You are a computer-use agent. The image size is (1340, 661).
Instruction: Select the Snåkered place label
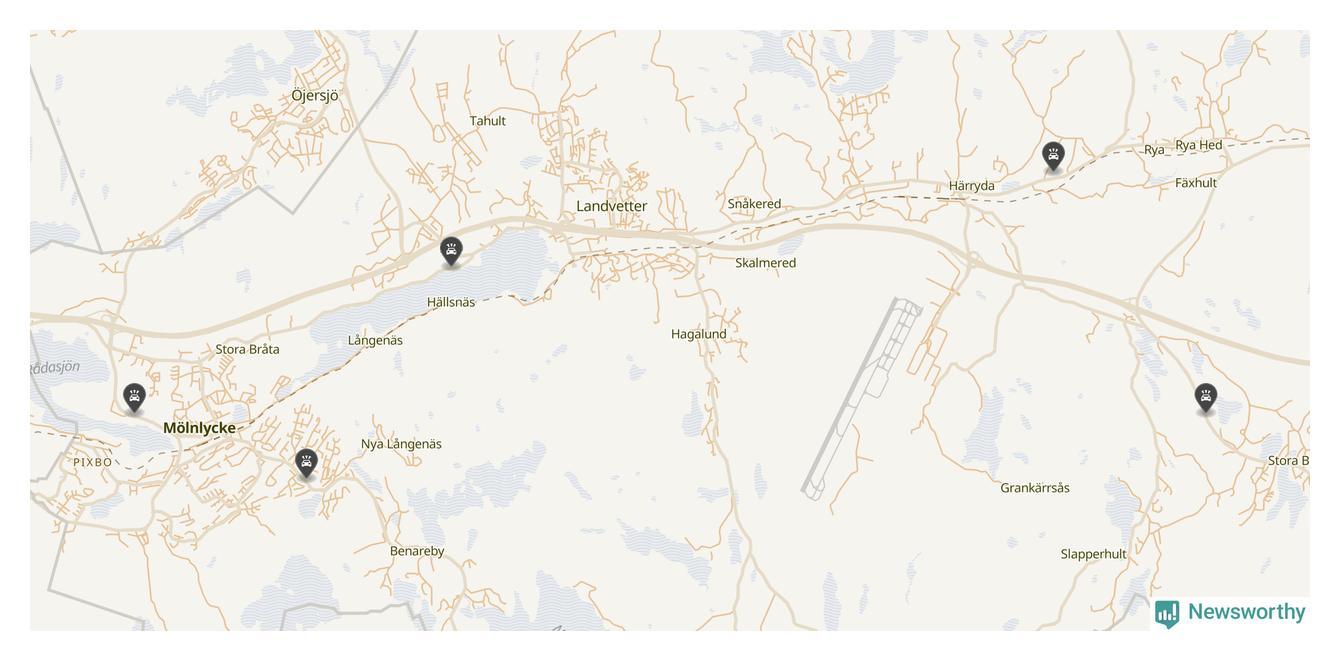[754, 204]
